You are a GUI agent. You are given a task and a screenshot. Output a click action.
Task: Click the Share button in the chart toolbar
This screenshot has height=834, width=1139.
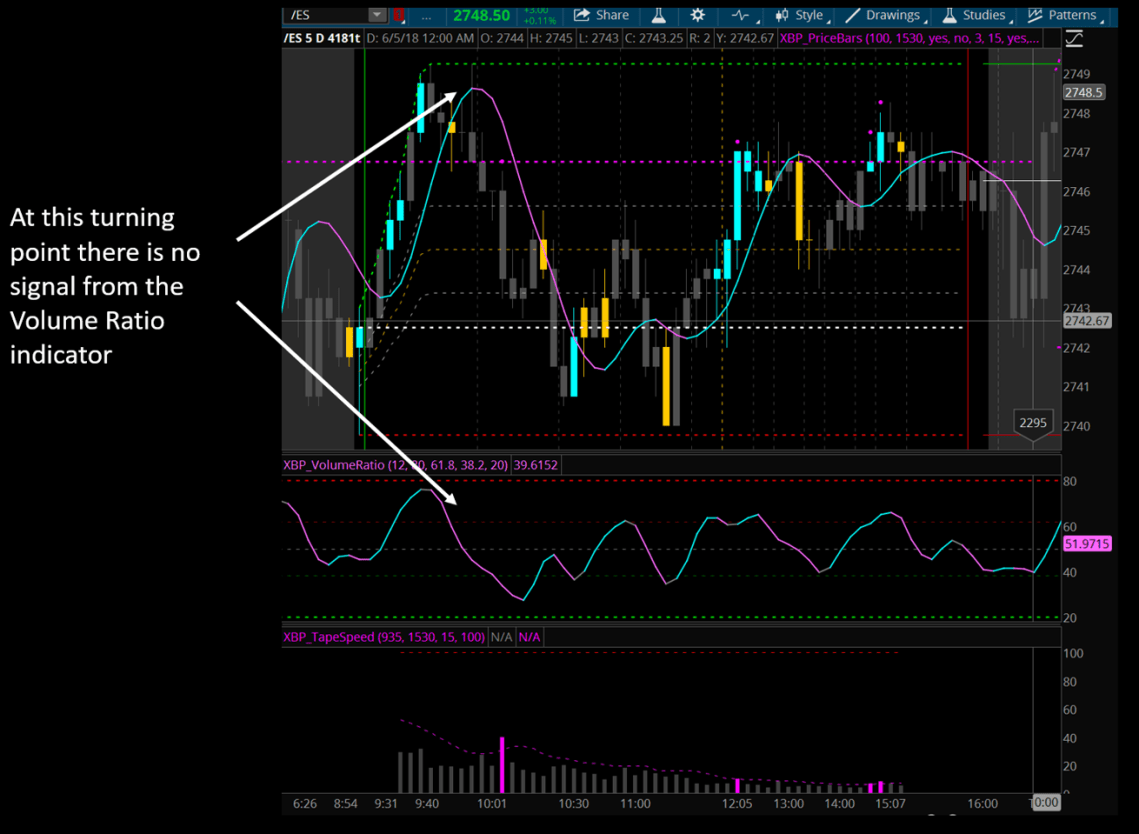pyautogui.click(x=602, y=15)
